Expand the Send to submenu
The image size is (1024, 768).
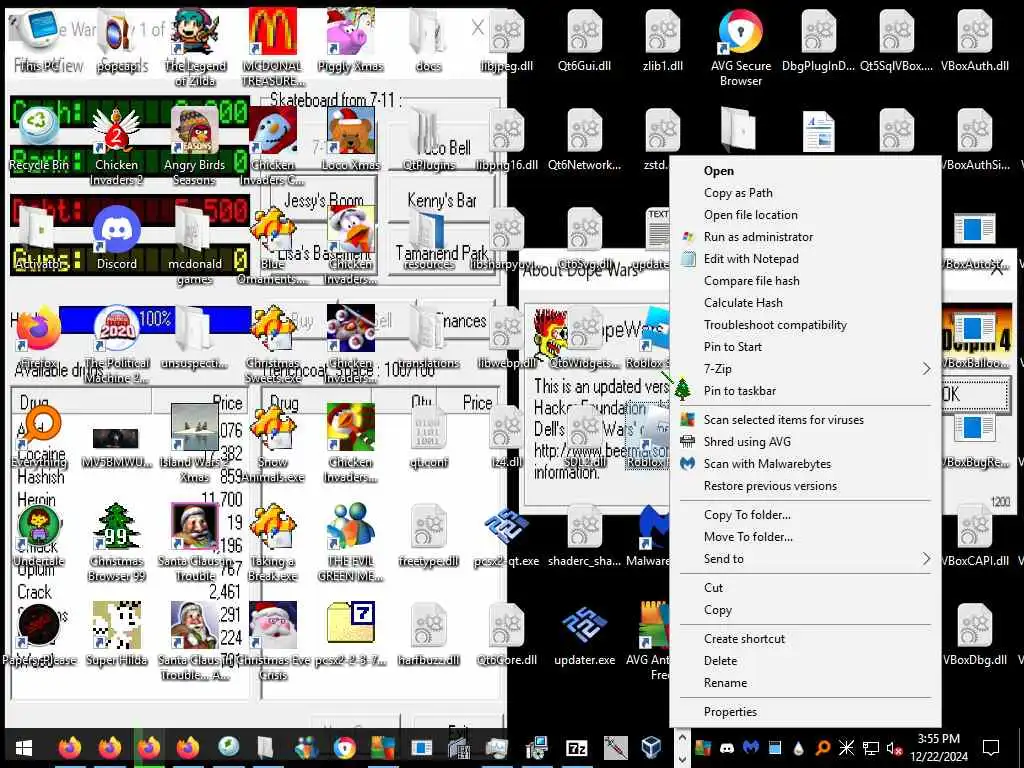806,559
